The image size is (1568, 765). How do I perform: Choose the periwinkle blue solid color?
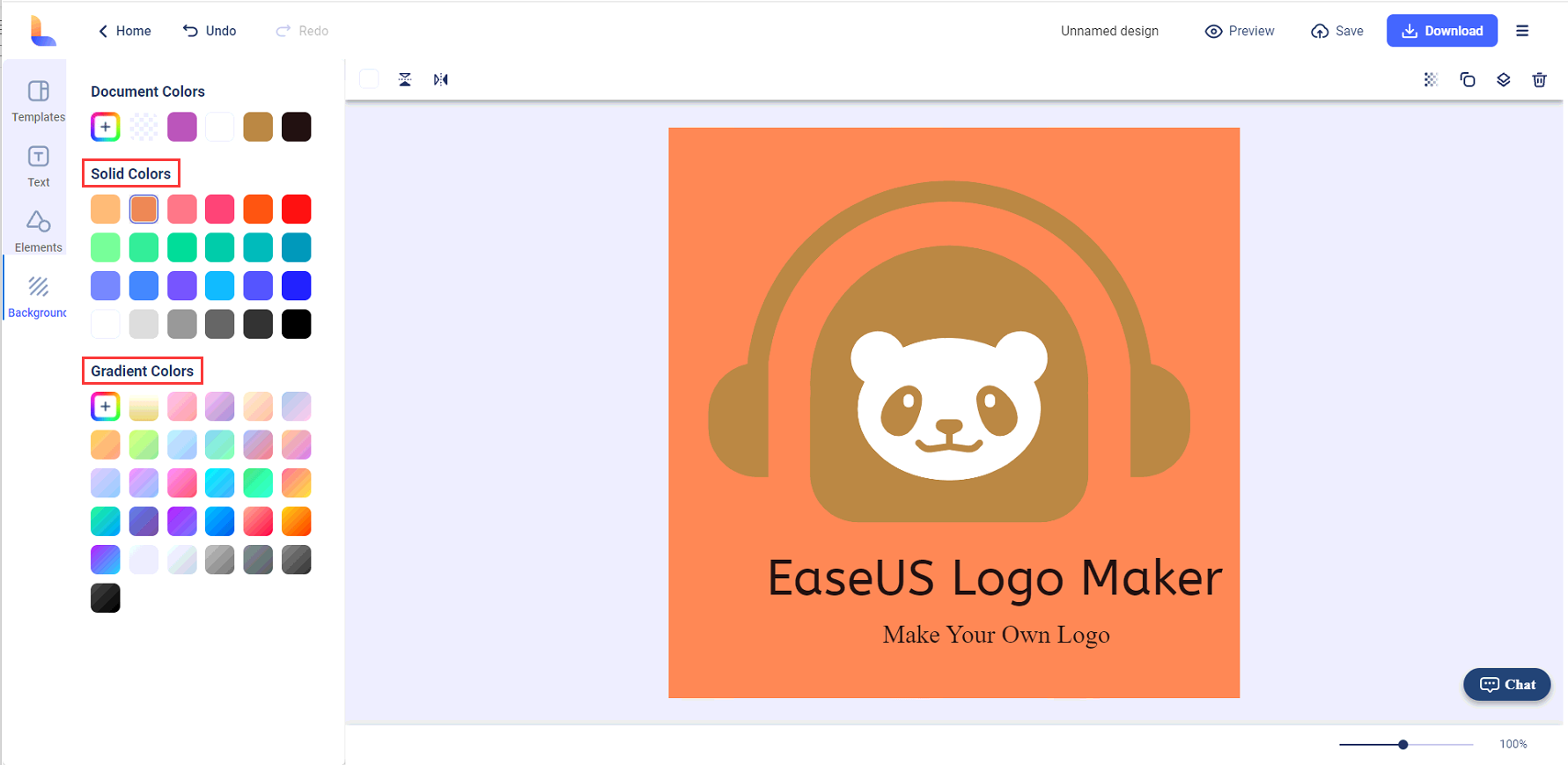(x=105, y=286)
